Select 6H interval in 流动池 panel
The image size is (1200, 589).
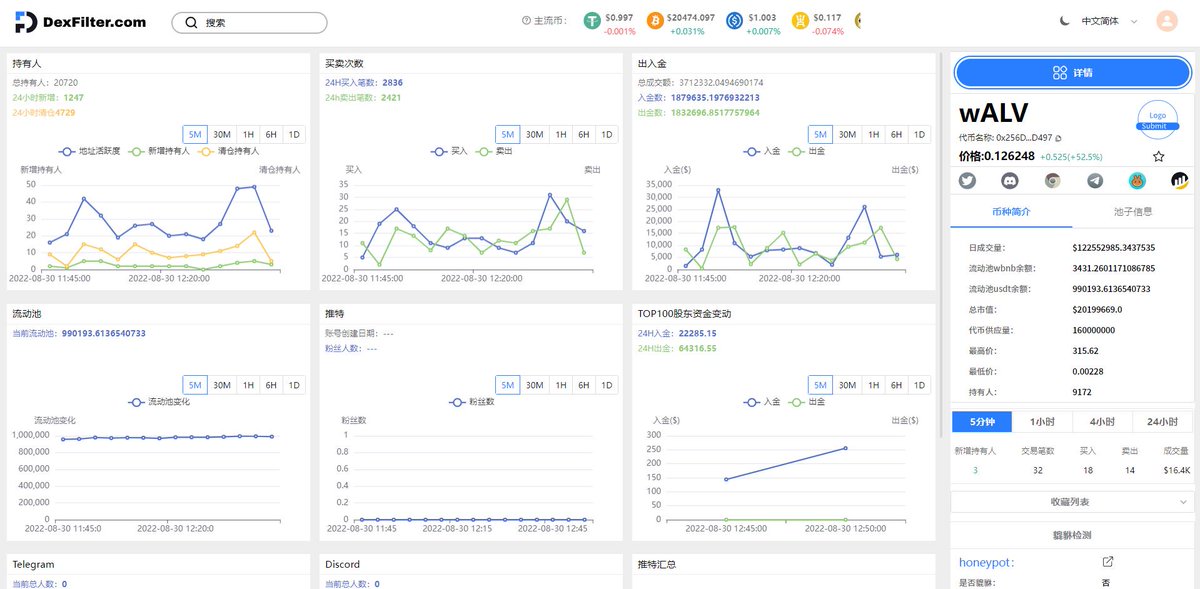[271, 385]
